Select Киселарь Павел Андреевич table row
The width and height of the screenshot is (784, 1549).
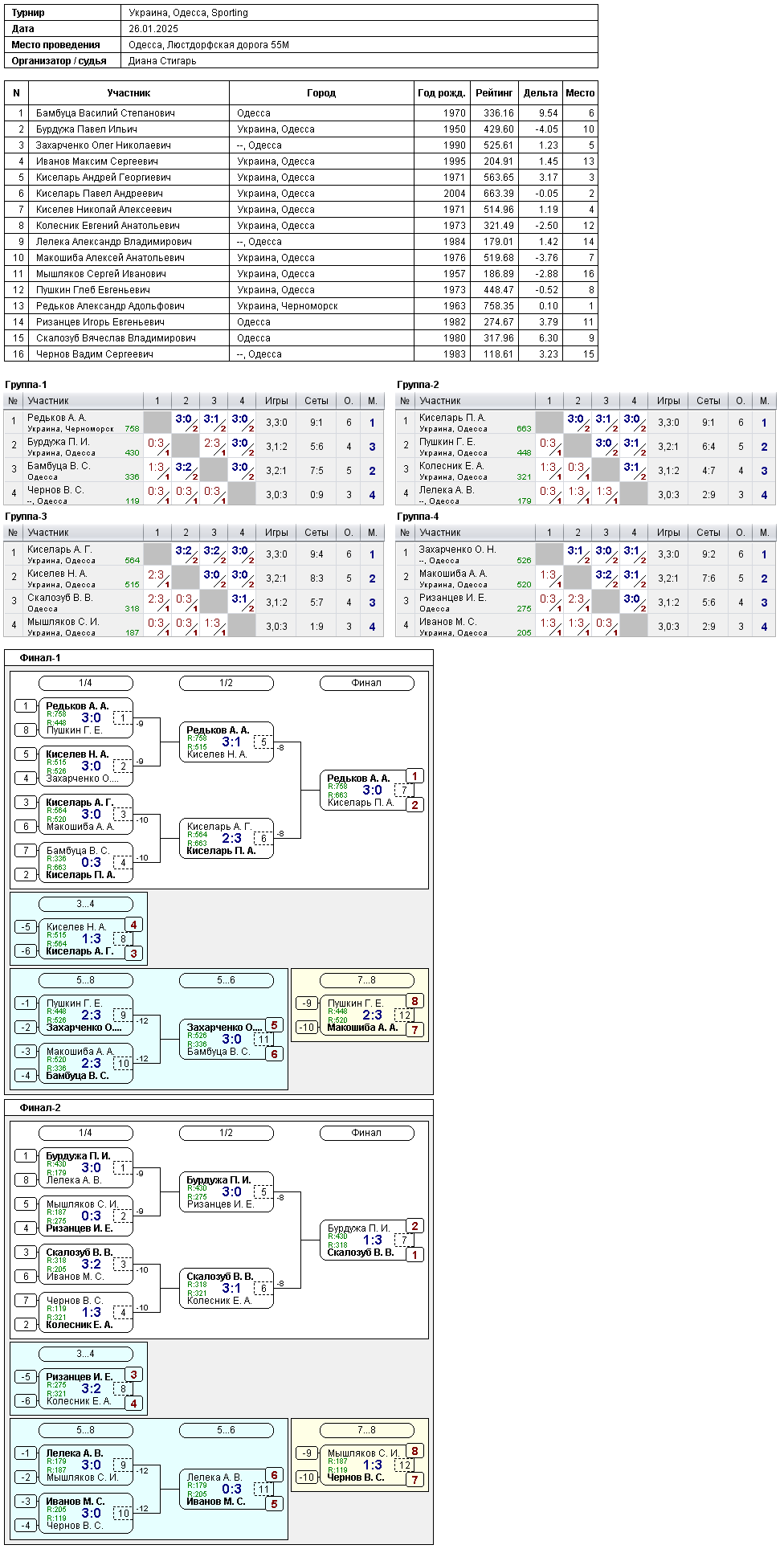coord(301,194)
